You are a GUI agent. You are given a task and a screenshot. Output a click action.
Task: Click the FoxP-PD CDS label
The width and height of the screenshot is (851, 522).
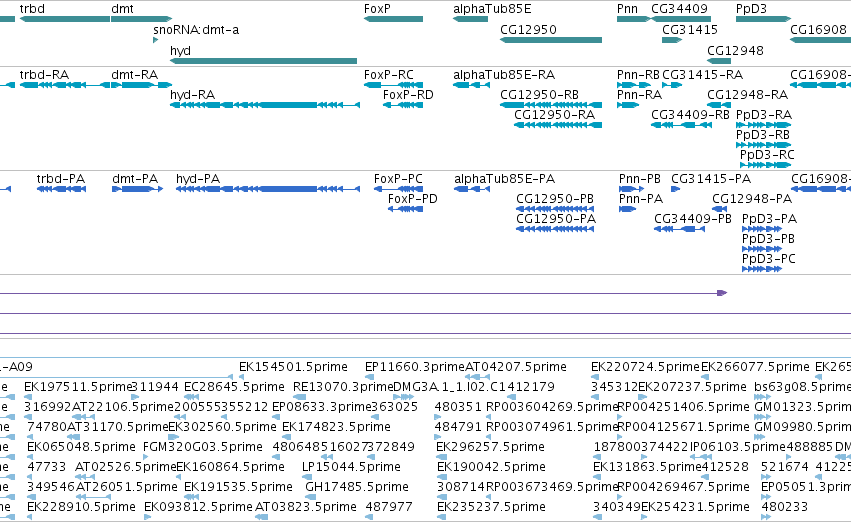[x=412, y=199]
